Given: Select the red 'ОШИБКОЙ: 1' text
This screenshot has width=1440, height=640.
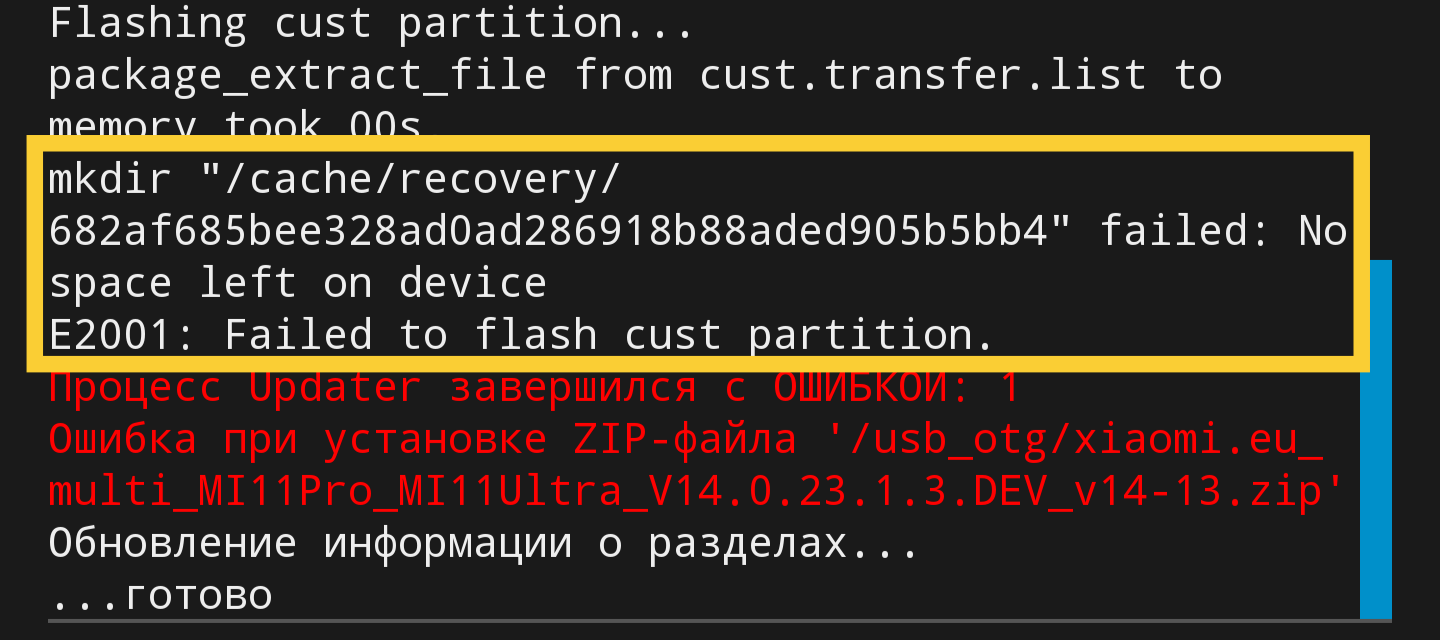Looking at the screenshot, I should (896, 387).
